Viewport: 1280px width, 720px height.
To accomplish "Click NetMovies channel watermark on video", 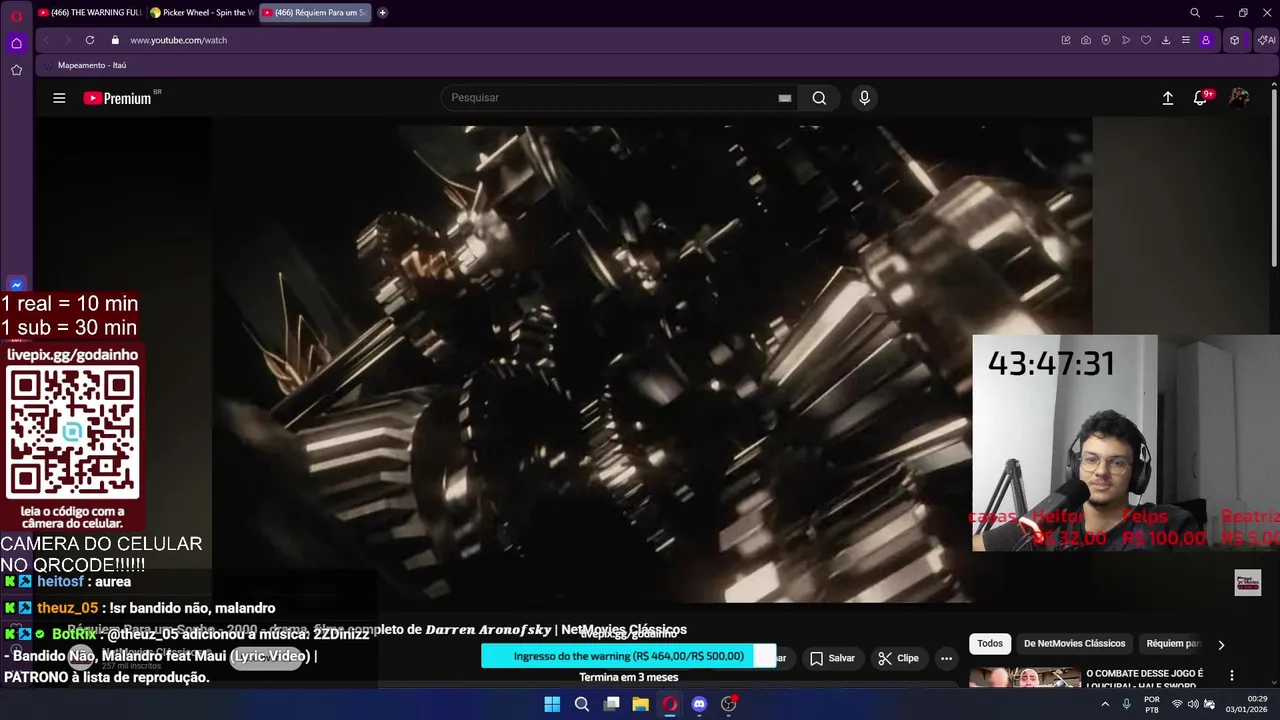I will (1248, 582).
